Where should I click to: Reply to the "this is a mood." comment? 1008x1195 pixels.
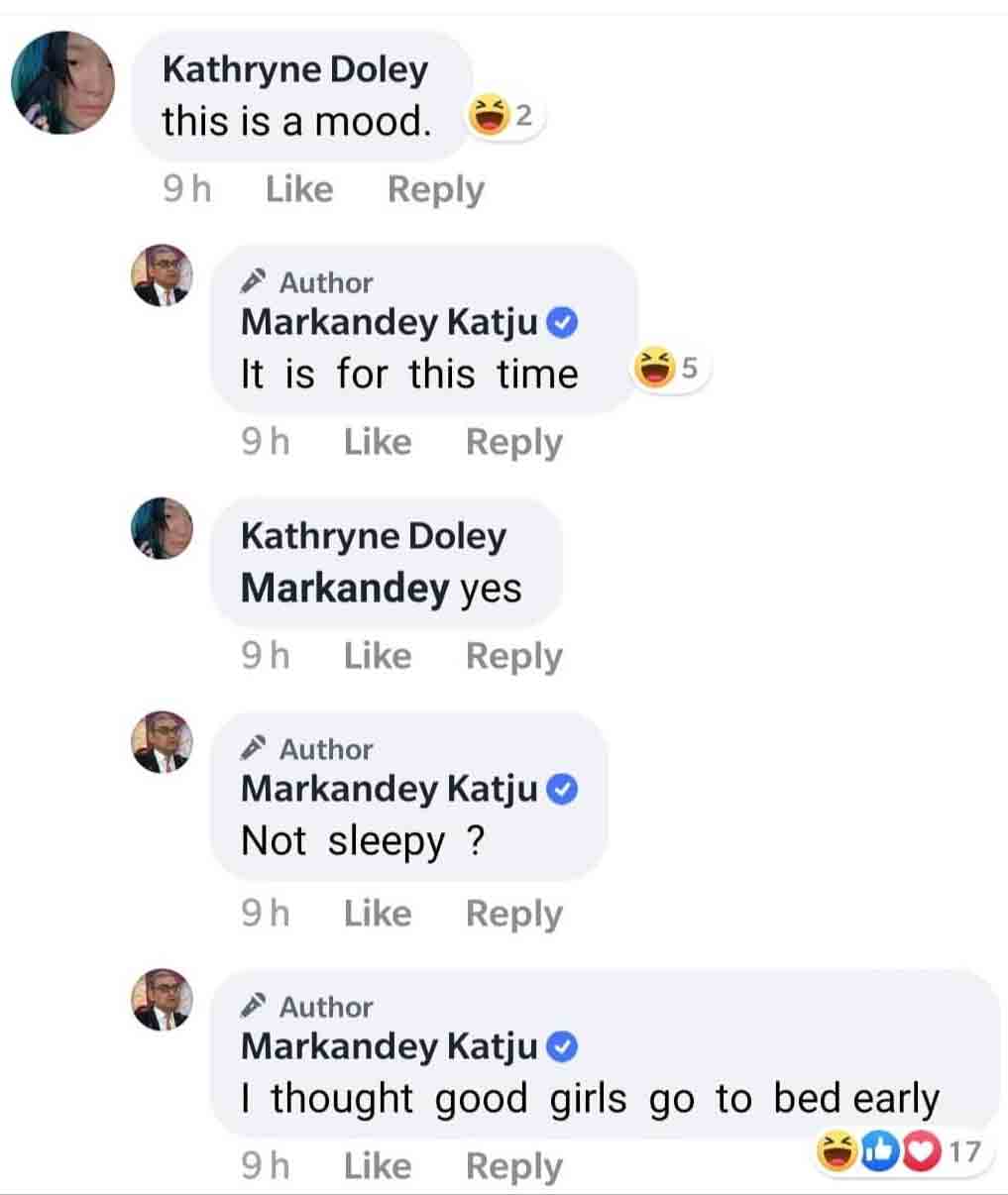[x=435, y=189]
